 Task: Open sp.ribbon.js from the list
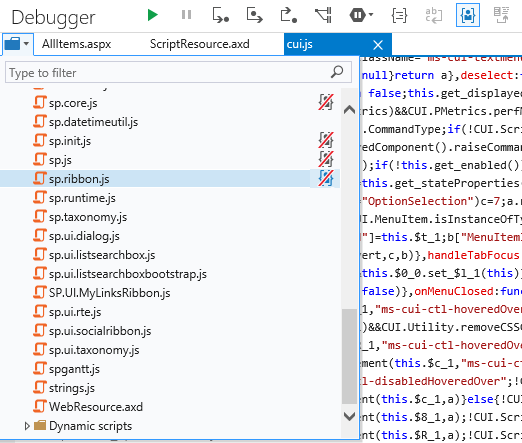(79, 179)
